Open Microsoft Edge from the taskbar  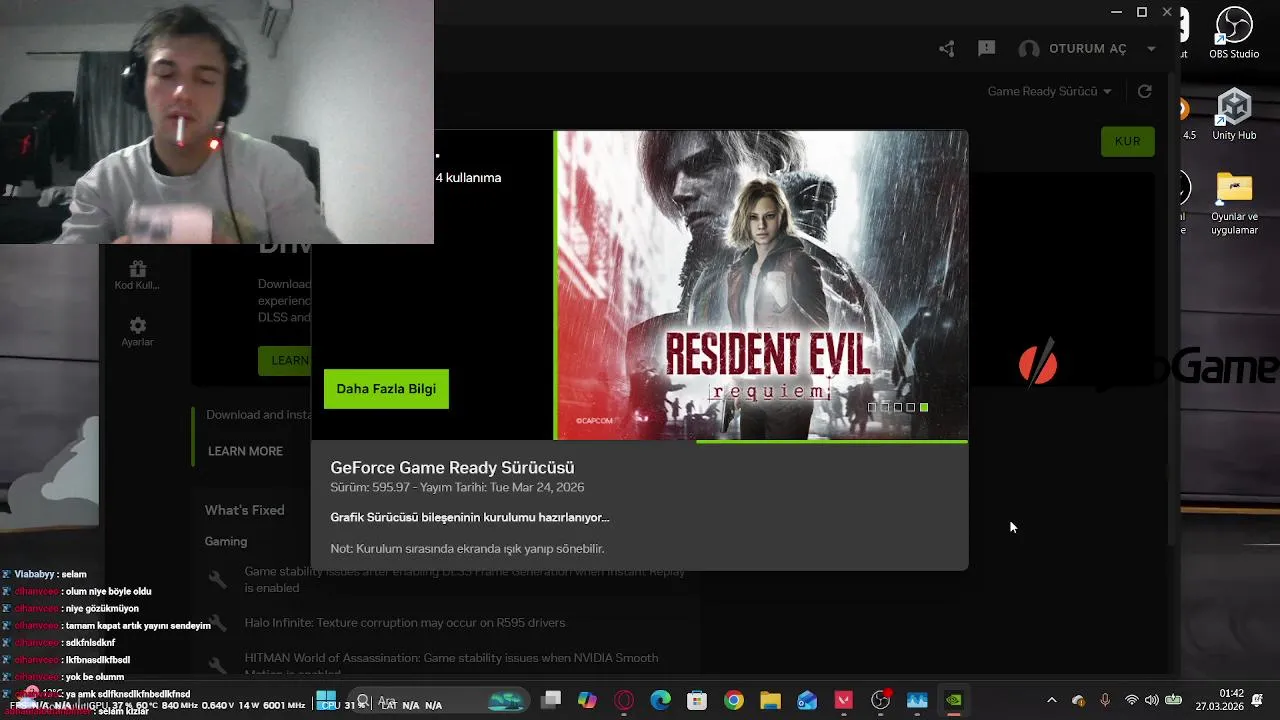660,701
